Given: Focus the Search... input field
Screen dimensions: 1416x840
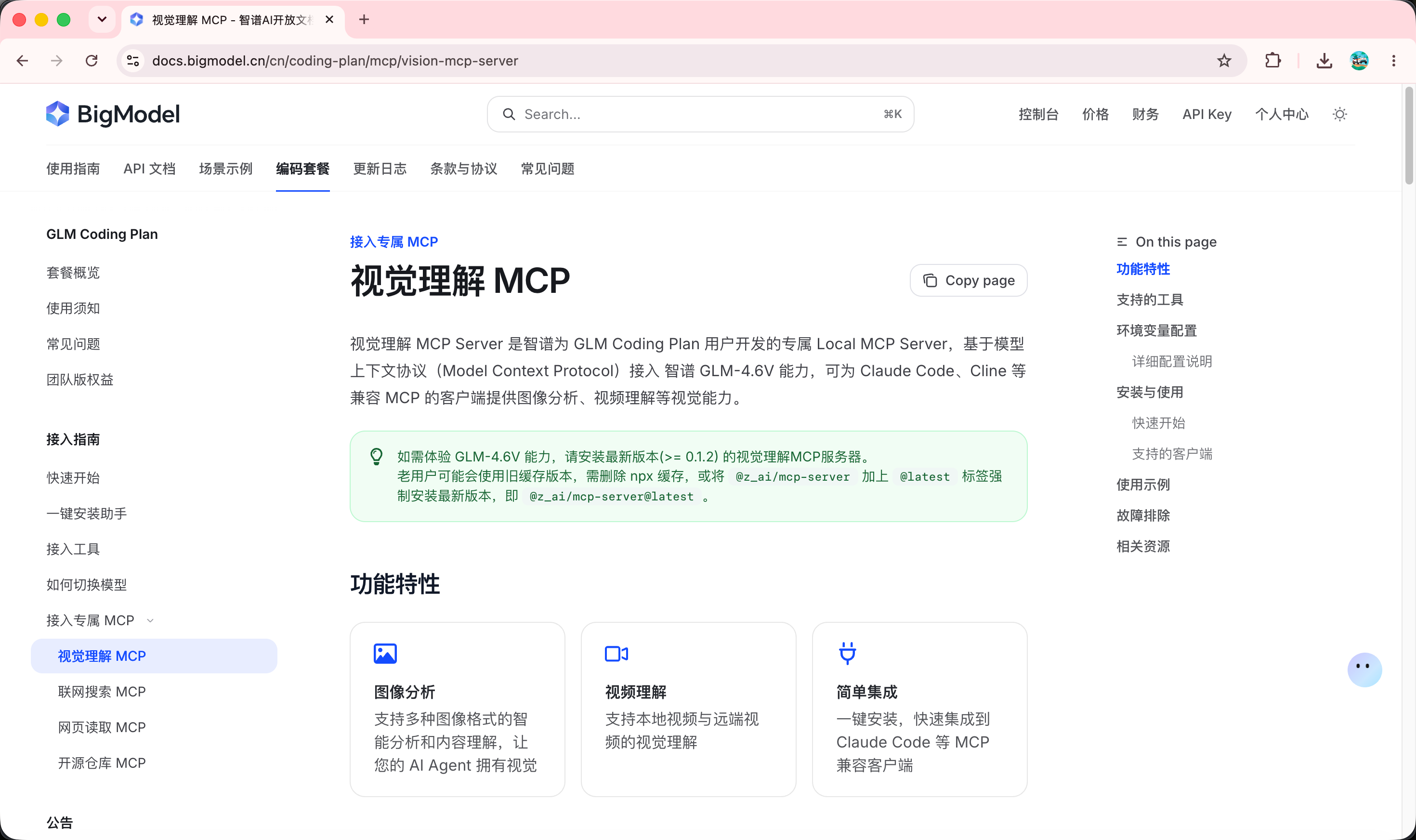Looking at the screenshot, I should click(x=700, y=114).
